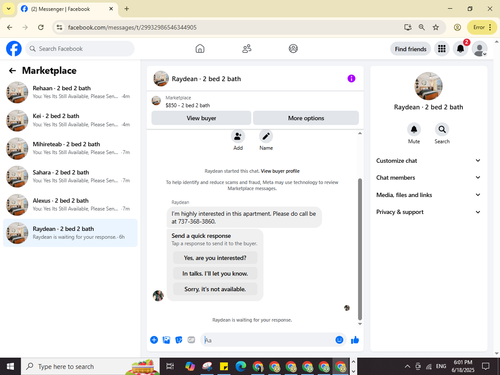Choose a GIF from the composer
The image size is (500, 375).
point(191,340)
